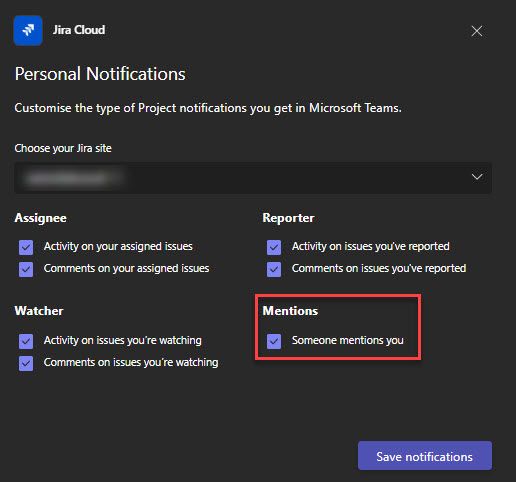Toggle Activity on your assigned issues checkbox
This screenshot has height=482, width=516.
pyautogui.click(x=26, y=247)
